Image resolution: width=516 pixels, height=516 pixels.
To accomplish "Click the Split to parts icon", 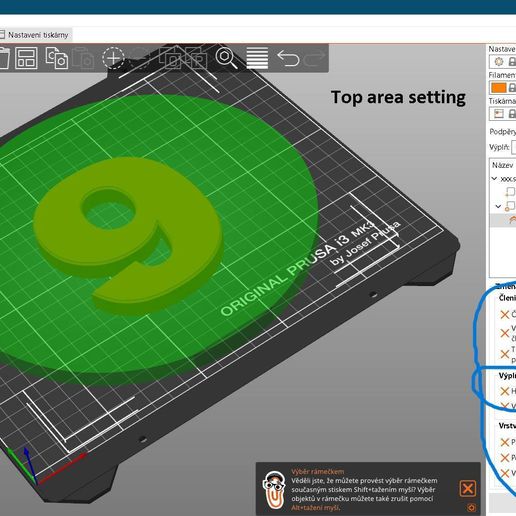I will click(x=196, y=58).
